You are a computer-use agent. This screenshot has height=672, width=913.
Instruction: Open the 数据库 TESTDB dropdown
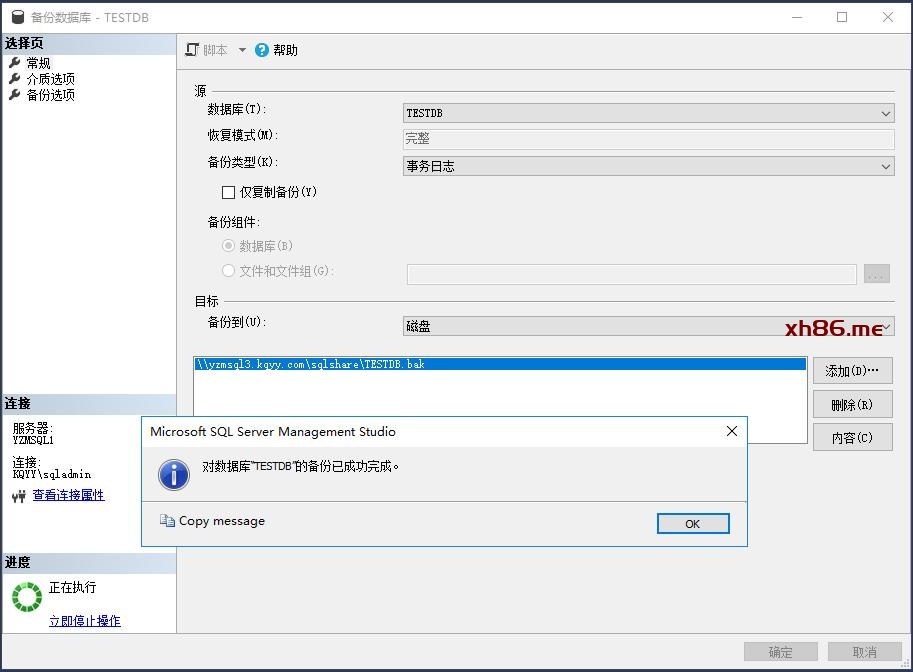886,114
